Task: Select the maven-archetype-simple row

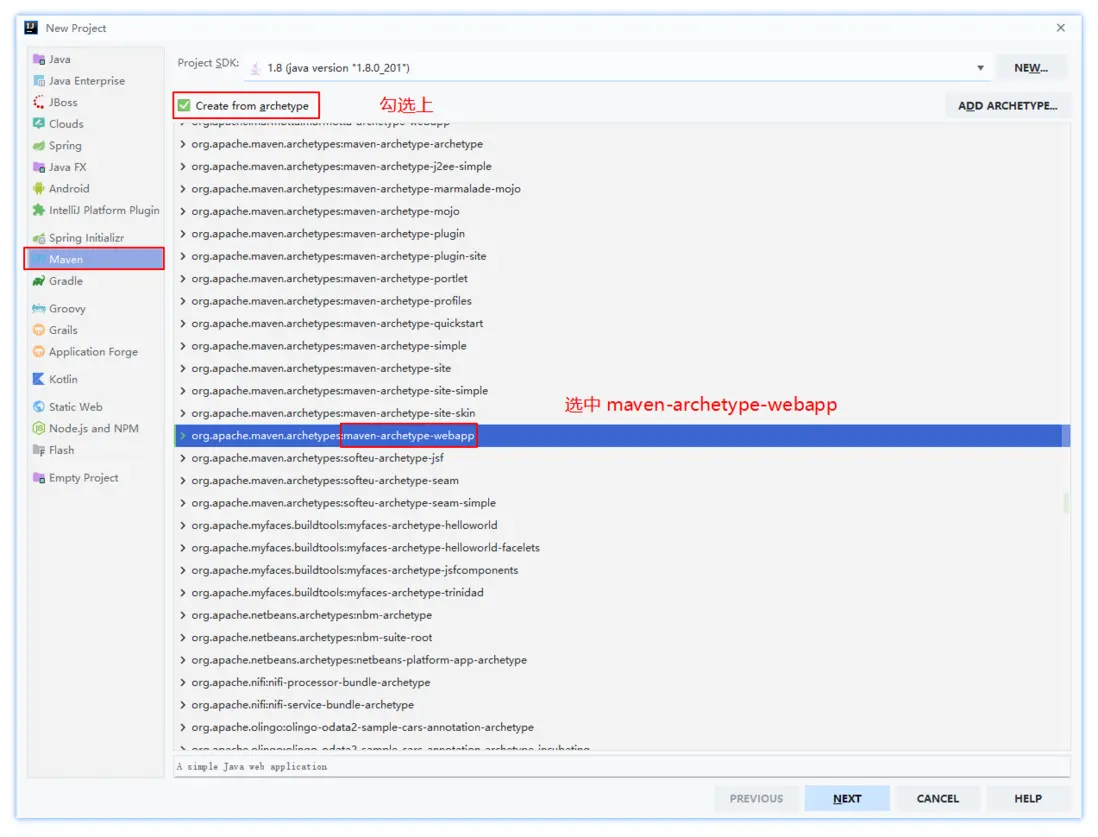Action: (622, 346)
